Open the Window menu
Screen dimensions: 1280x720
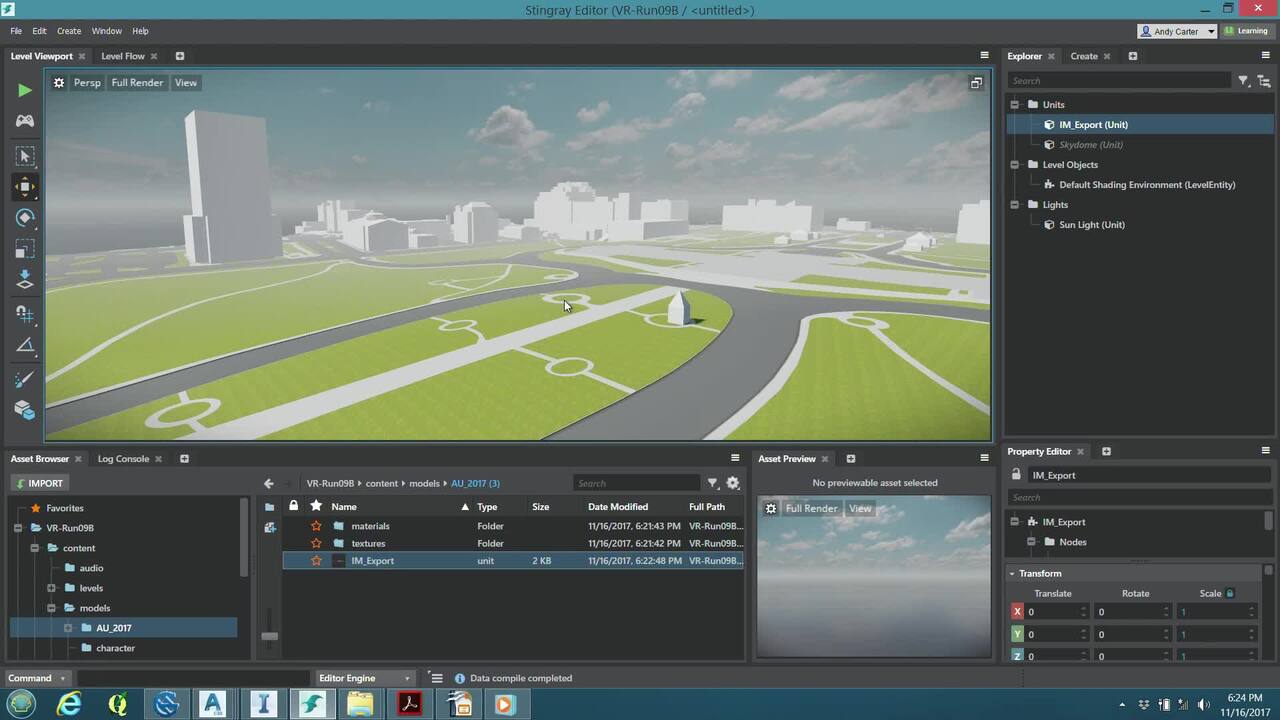pos(106,31)
